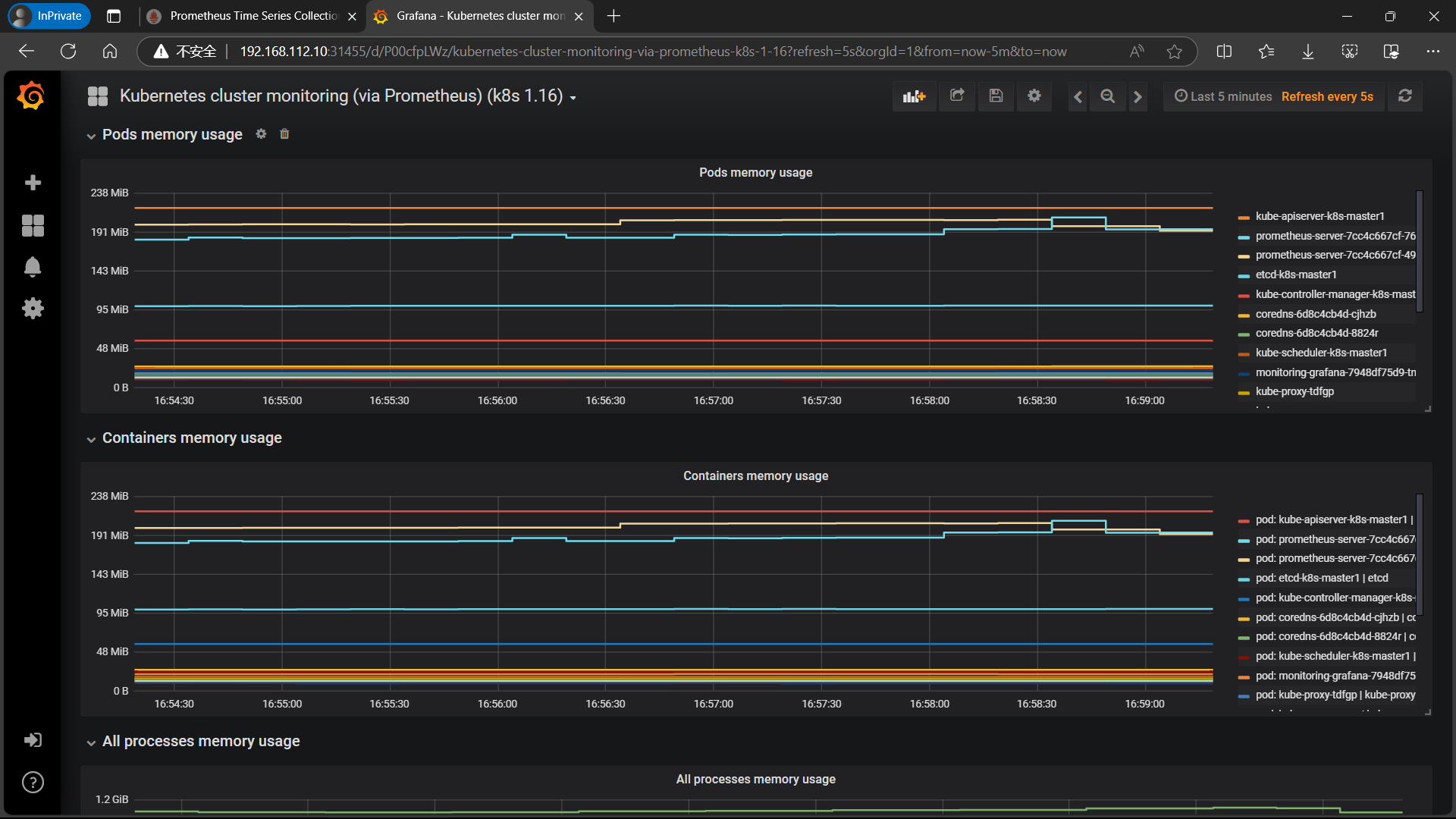The height and width of the screenshot is (819, 1456).
Task: Toggle kube-apiserver-k8s-master1 series in Pods legend
Action: [x=1319, y=216]
